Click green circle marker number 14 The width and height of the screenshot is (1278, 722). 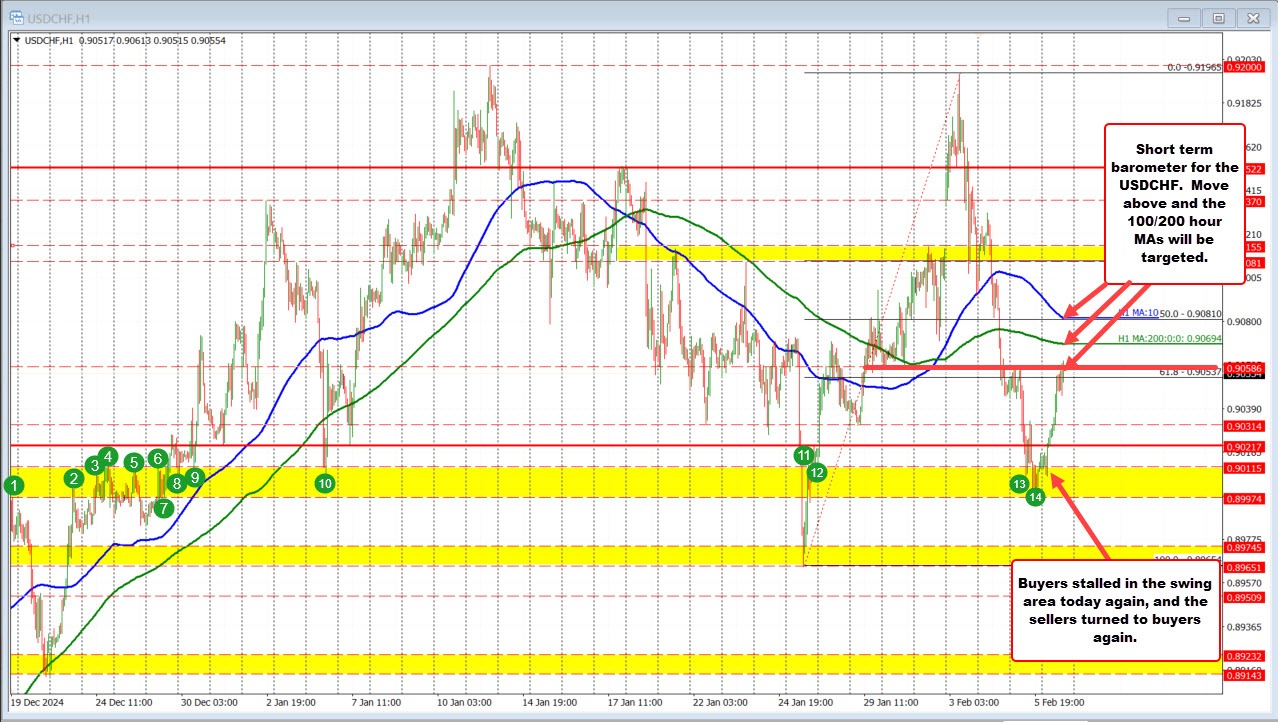[1036, 496]
